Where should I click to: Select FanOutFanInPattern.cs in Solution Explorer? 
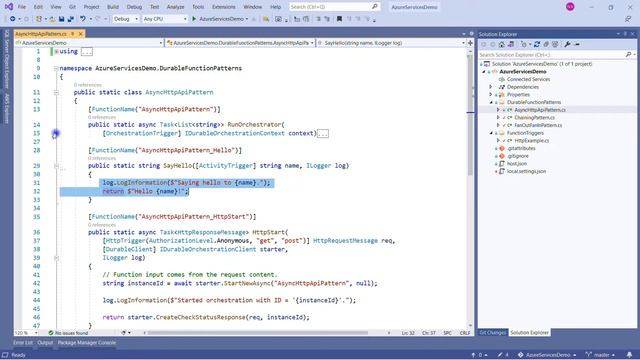[x=538, y=125]
